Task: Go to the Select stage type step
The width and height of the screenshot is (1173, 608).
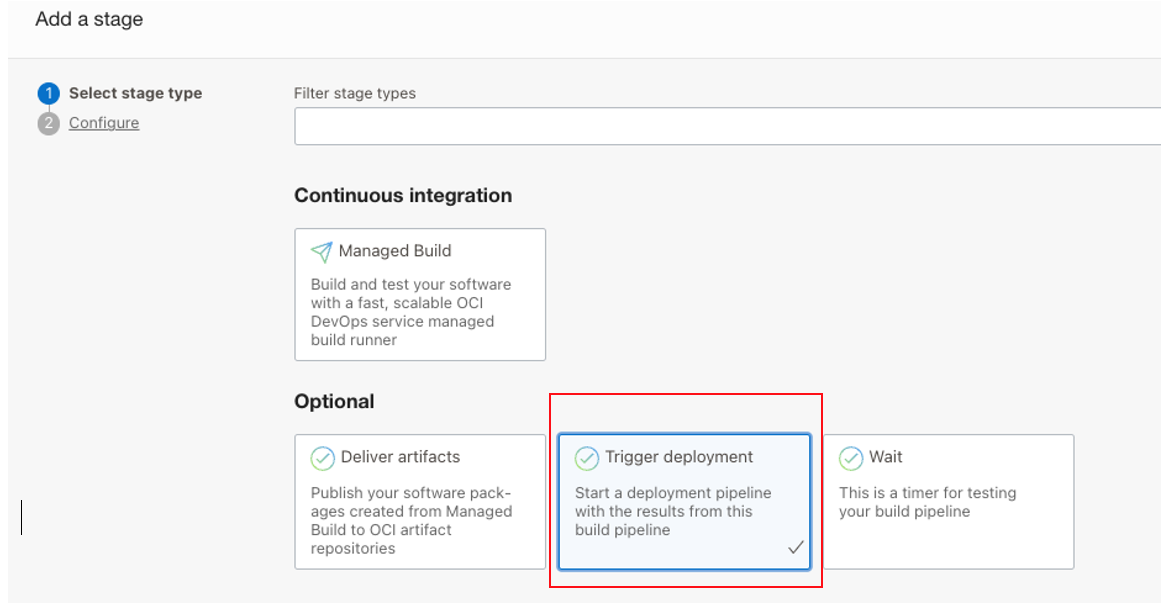Action: click(x=135, y=93)
